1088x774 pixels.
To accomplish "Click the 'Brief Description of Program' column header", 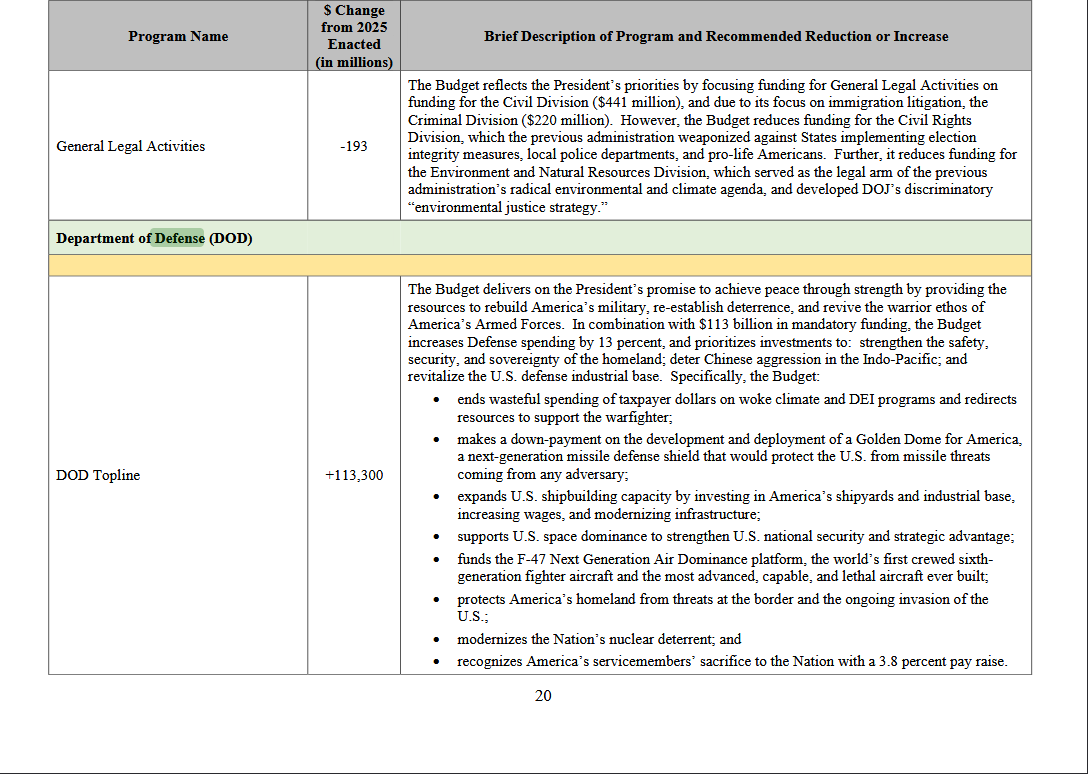I will (716, 36).
